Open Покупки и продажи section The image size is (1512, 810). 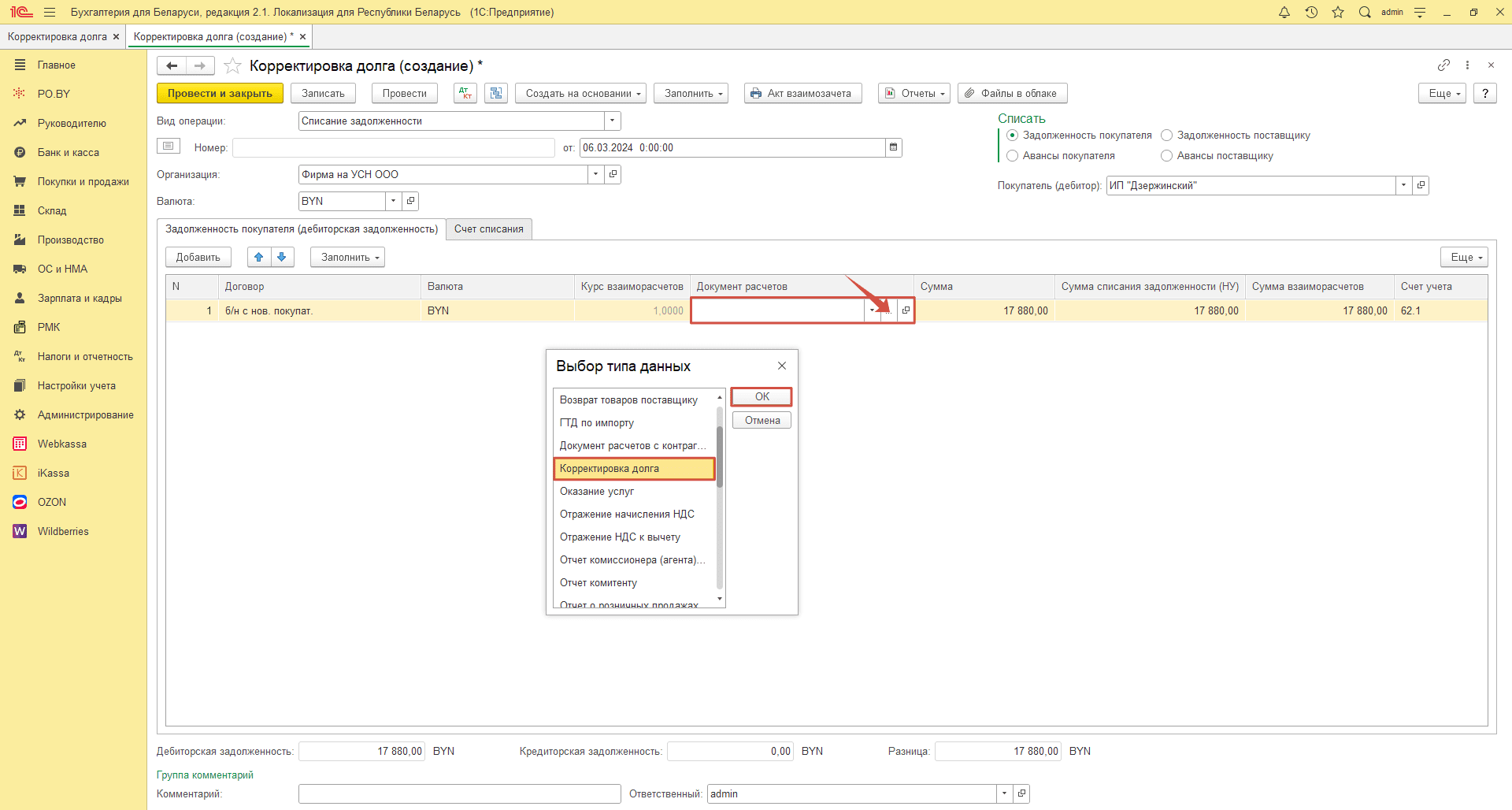(x=83, y=181)
